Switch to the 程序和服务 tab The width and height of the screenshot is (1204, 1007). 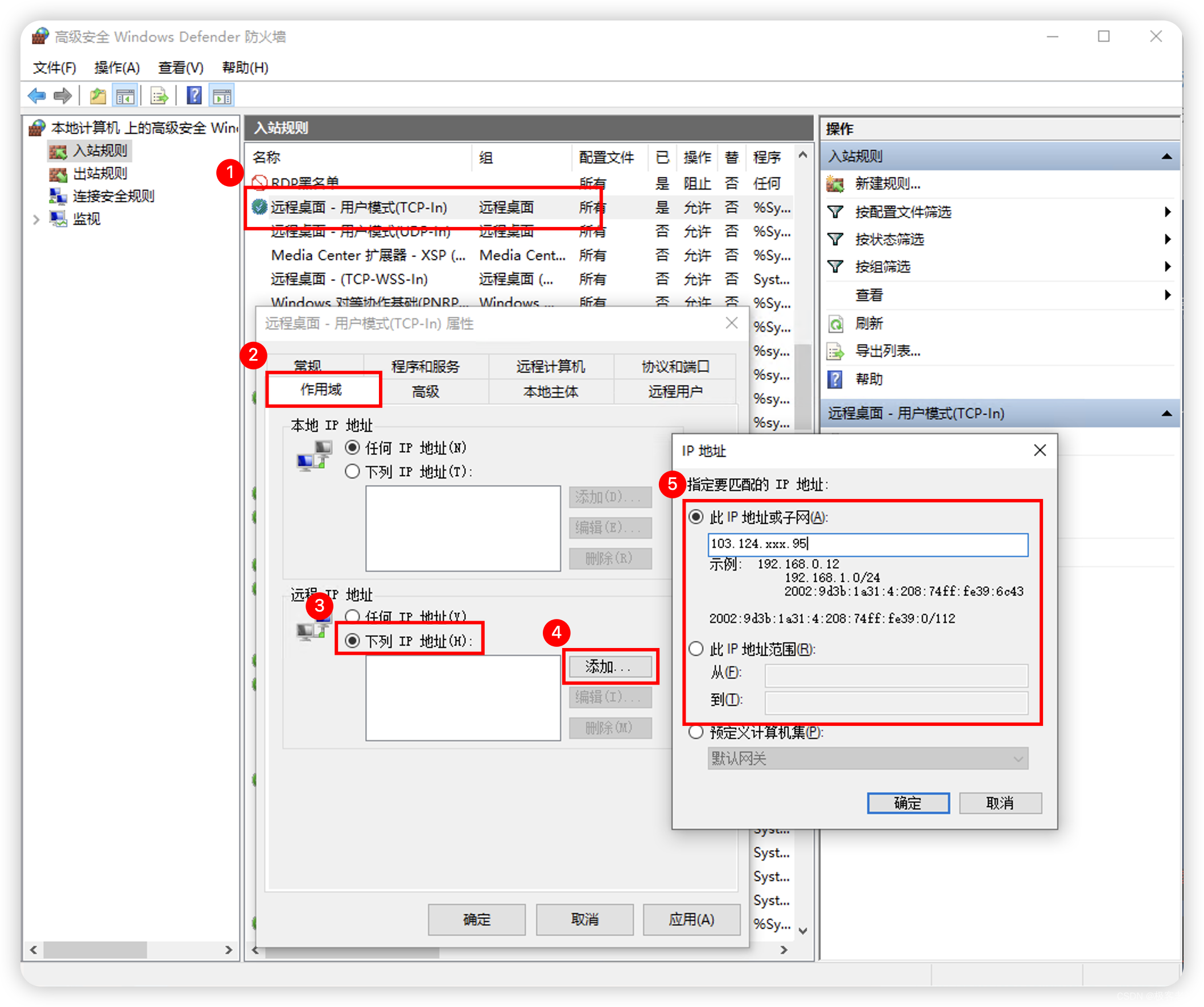426,366
